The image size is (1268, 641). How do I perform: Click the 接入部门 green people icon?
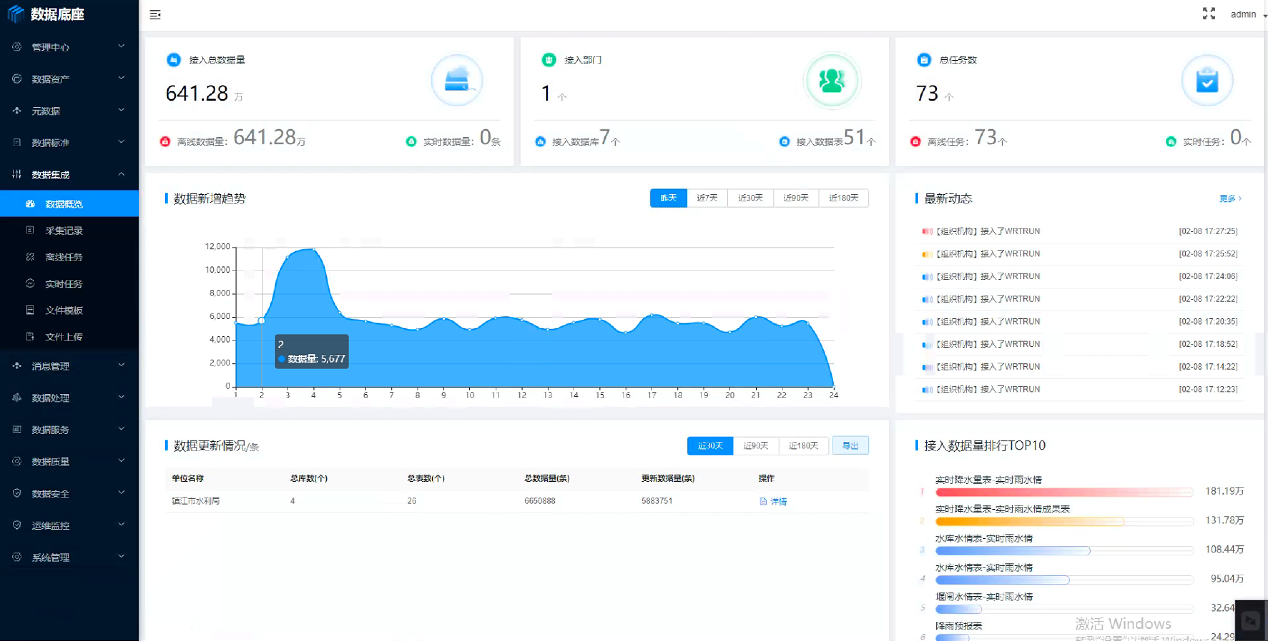tap(832, 80)
